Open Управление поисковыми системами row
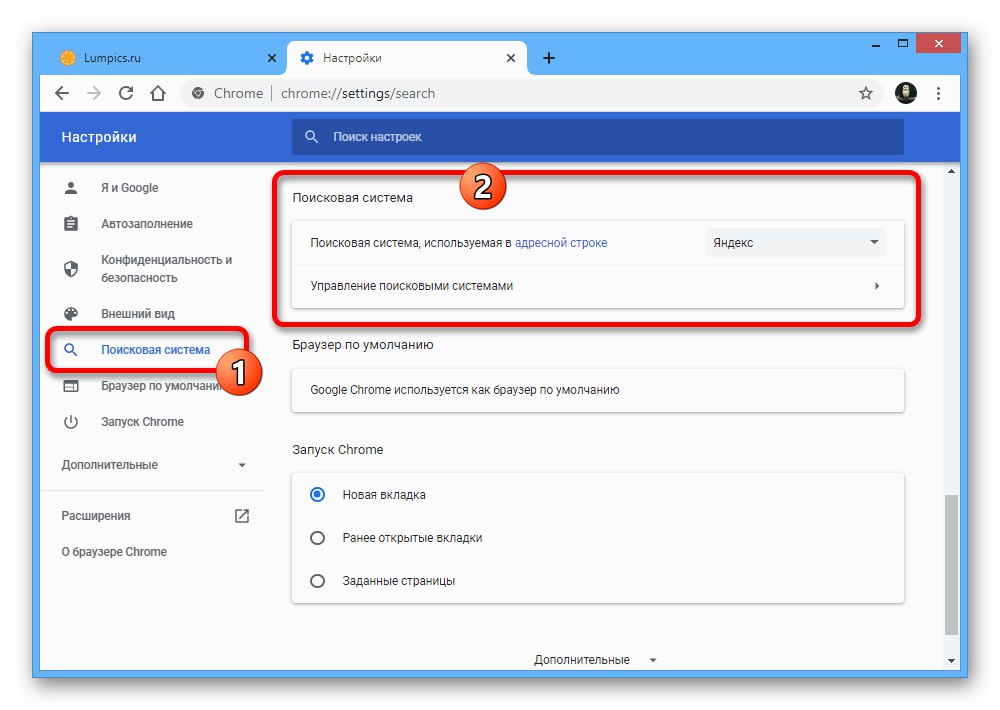Viewport: 1000px width, 710px height. [598, 286]
